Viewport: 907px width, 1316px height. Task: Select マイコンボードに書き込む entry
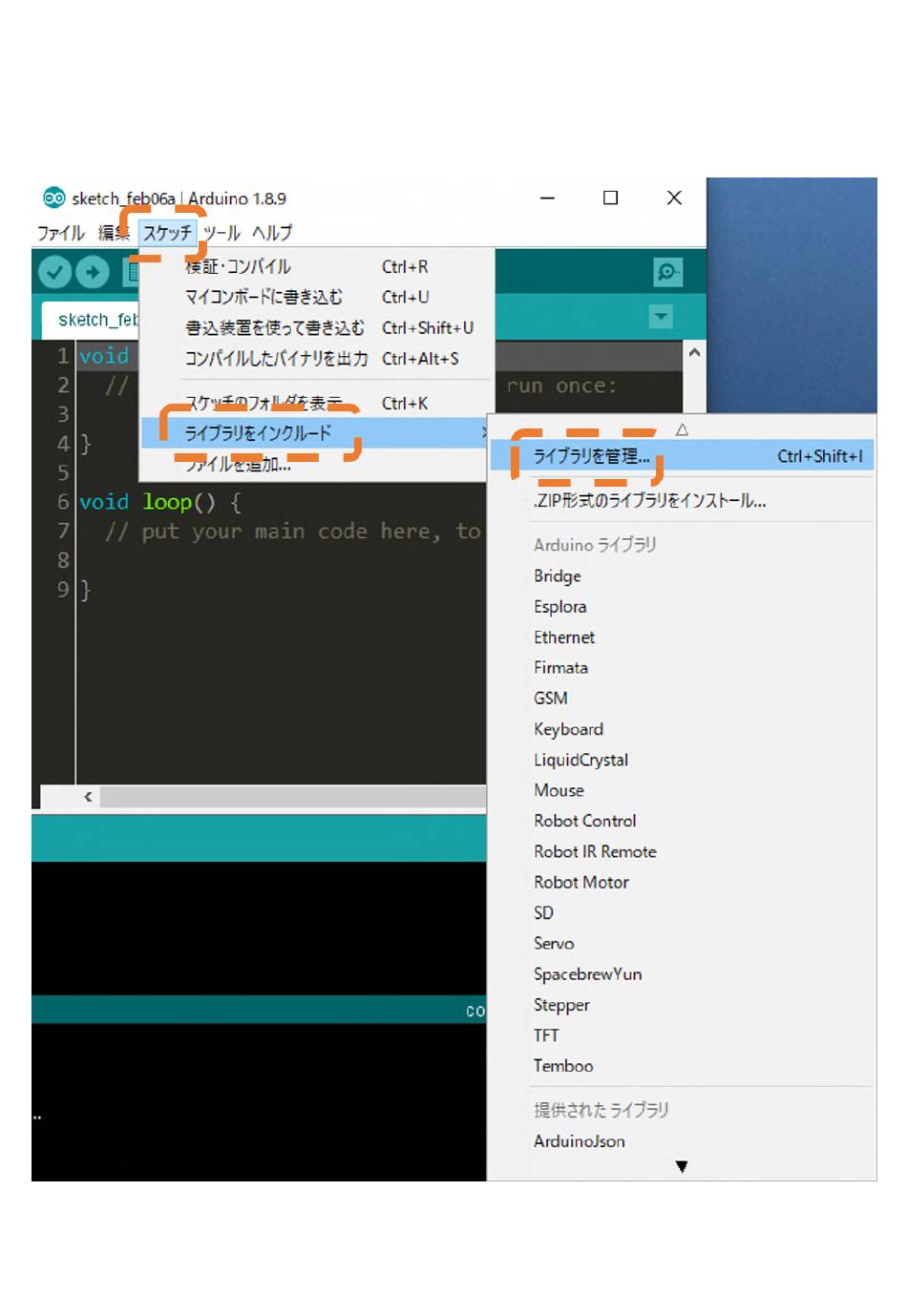(317, 297)
